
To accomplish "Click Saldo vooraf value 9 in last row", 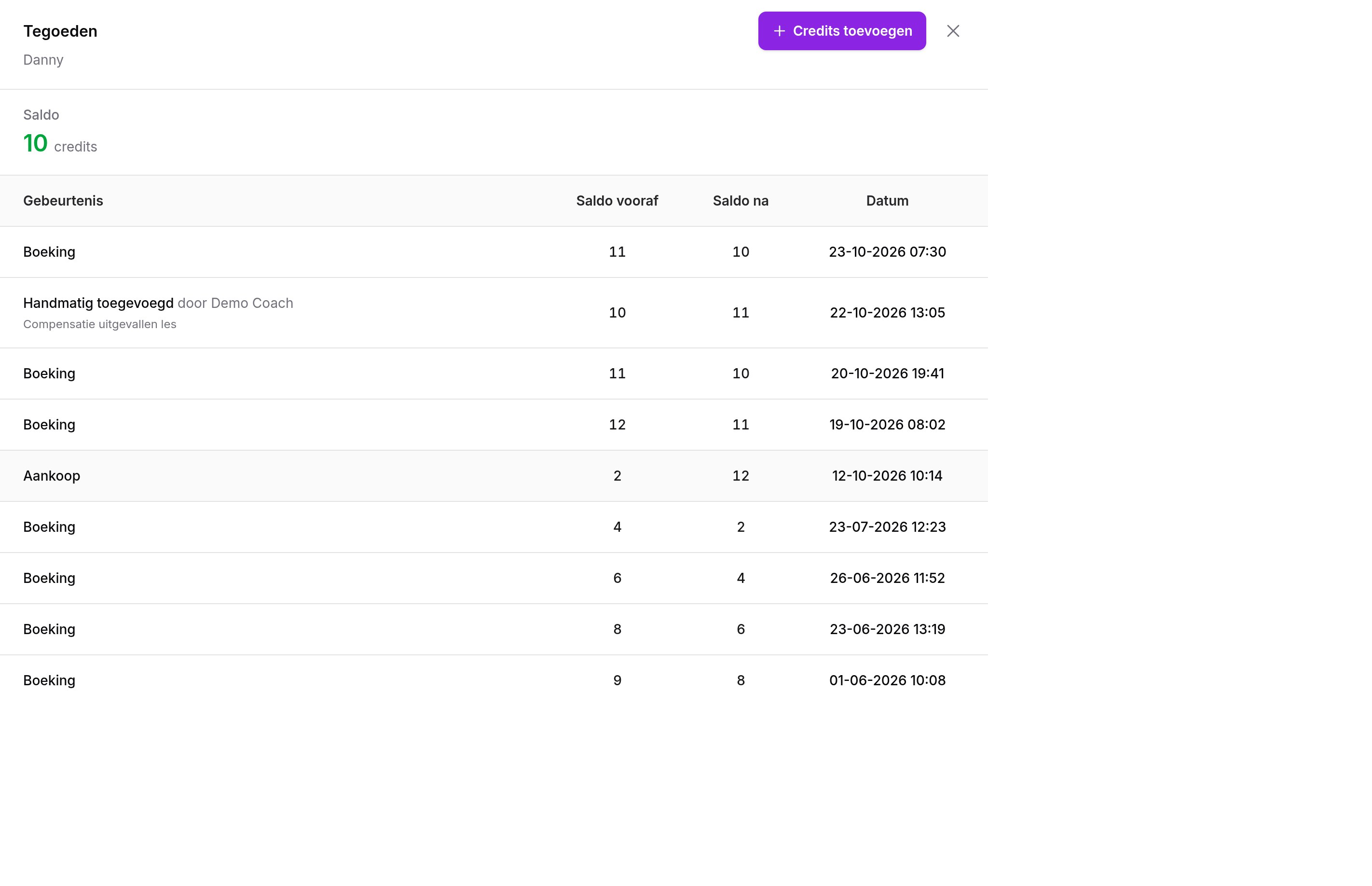I will point(617,680).
